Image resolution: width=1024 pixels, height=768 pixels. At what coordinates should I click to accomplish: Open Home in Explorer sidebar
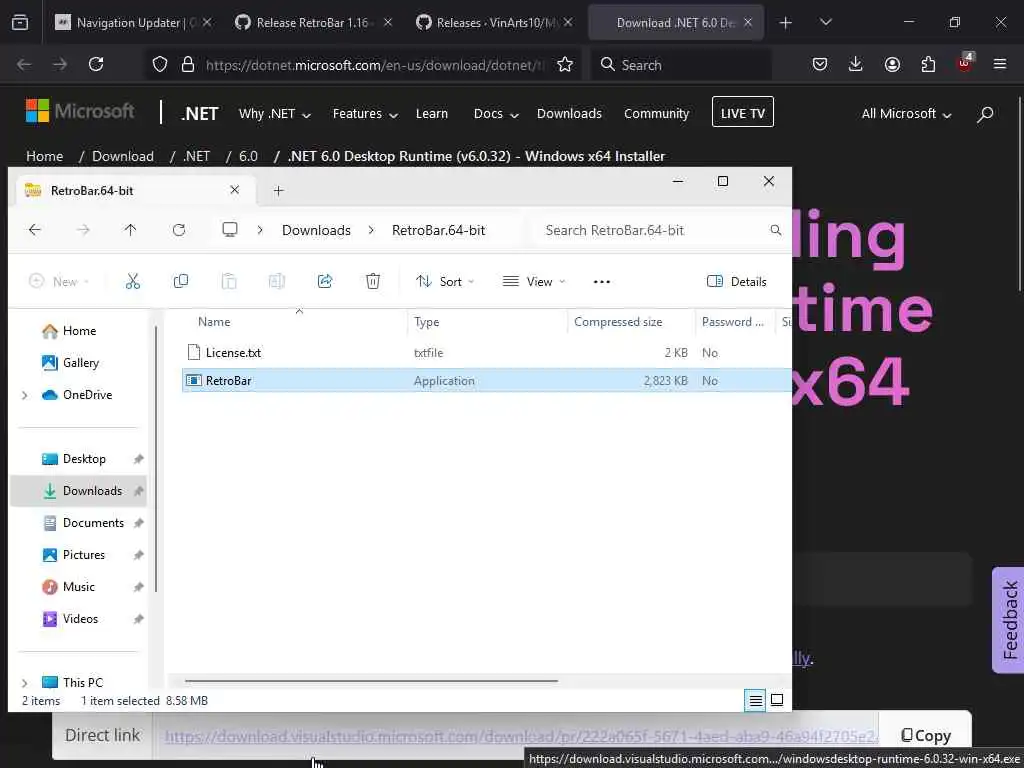79,331
